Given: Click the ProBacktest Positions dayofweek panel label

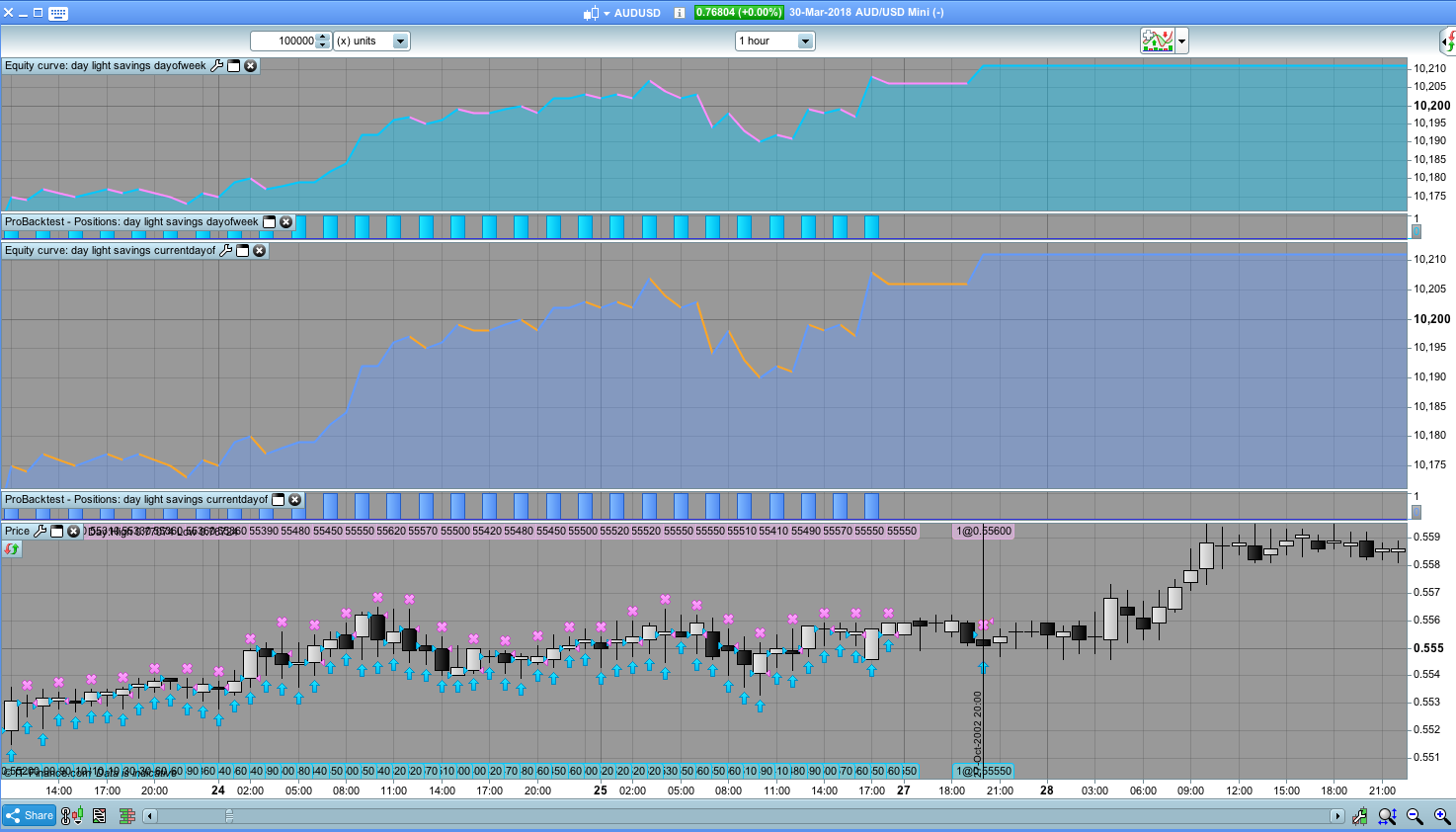Looking at the screenshot, I should pos(131,222).
